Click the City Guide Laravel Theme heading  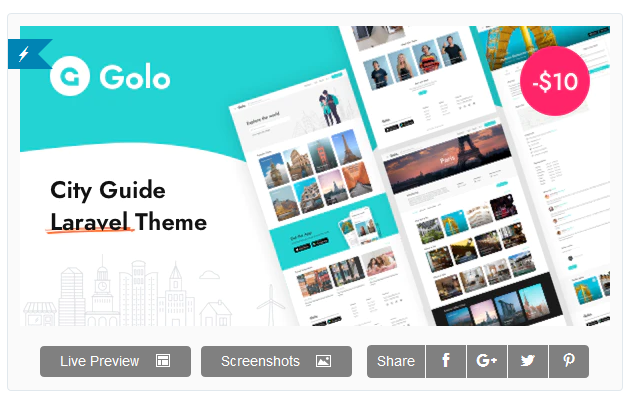tap(128, 206)
